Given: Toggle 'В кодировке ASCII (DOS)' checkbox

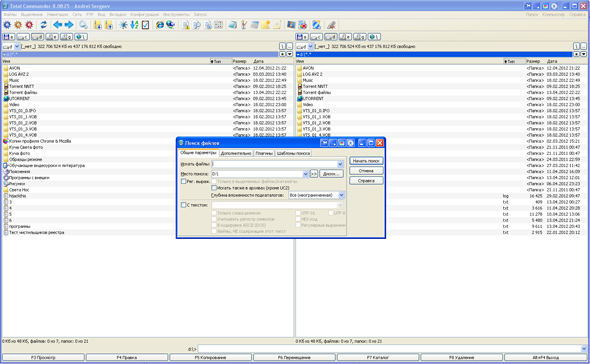Looking at the screenshot, I should click(x=214, y=225).
